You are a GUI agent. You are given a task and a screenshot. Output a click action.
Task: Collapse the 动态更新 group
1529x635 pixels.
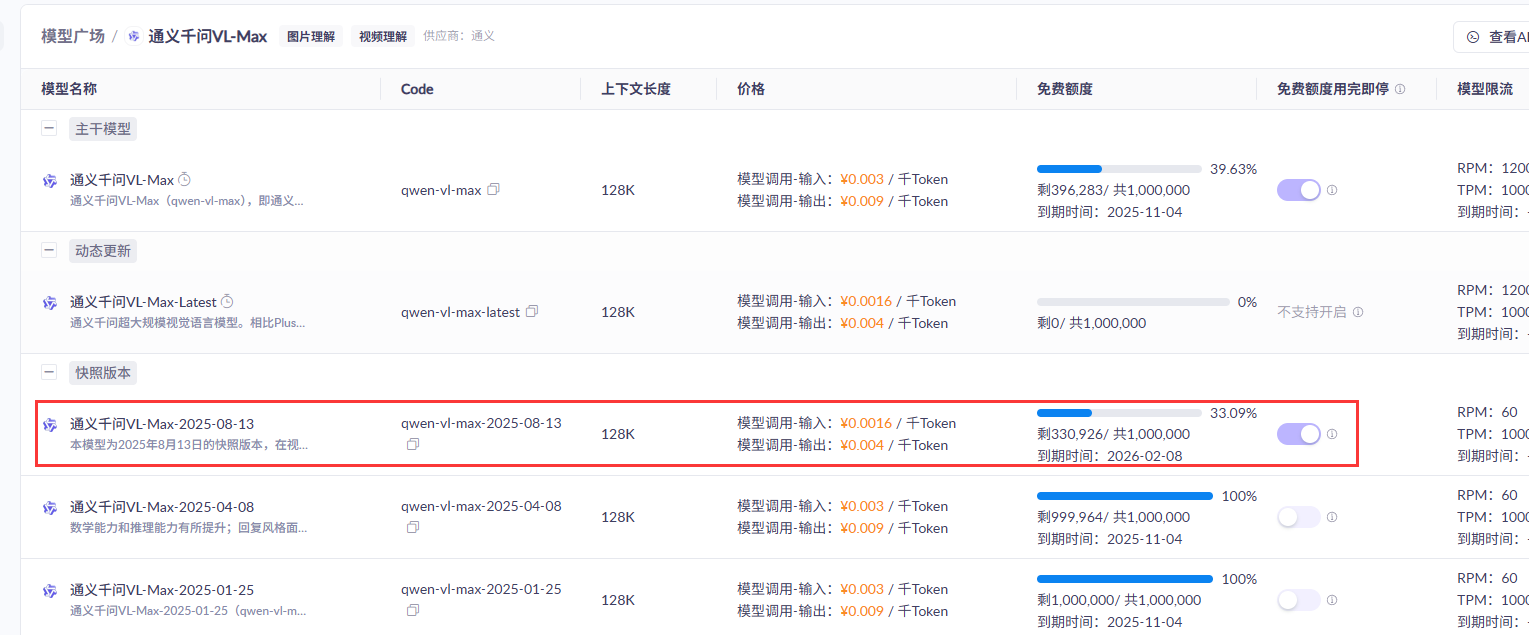(x=49, y=250)
